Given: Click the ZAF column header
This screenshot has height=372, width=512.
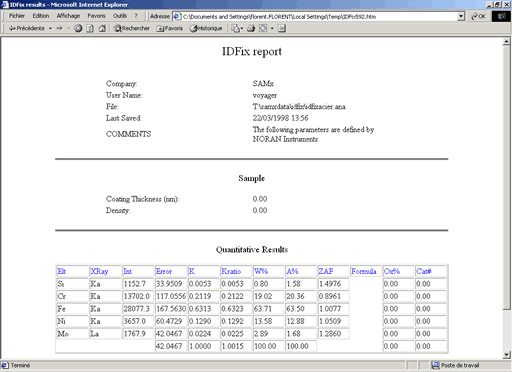Looking at the screenshot, I should [x=326, y=271].
